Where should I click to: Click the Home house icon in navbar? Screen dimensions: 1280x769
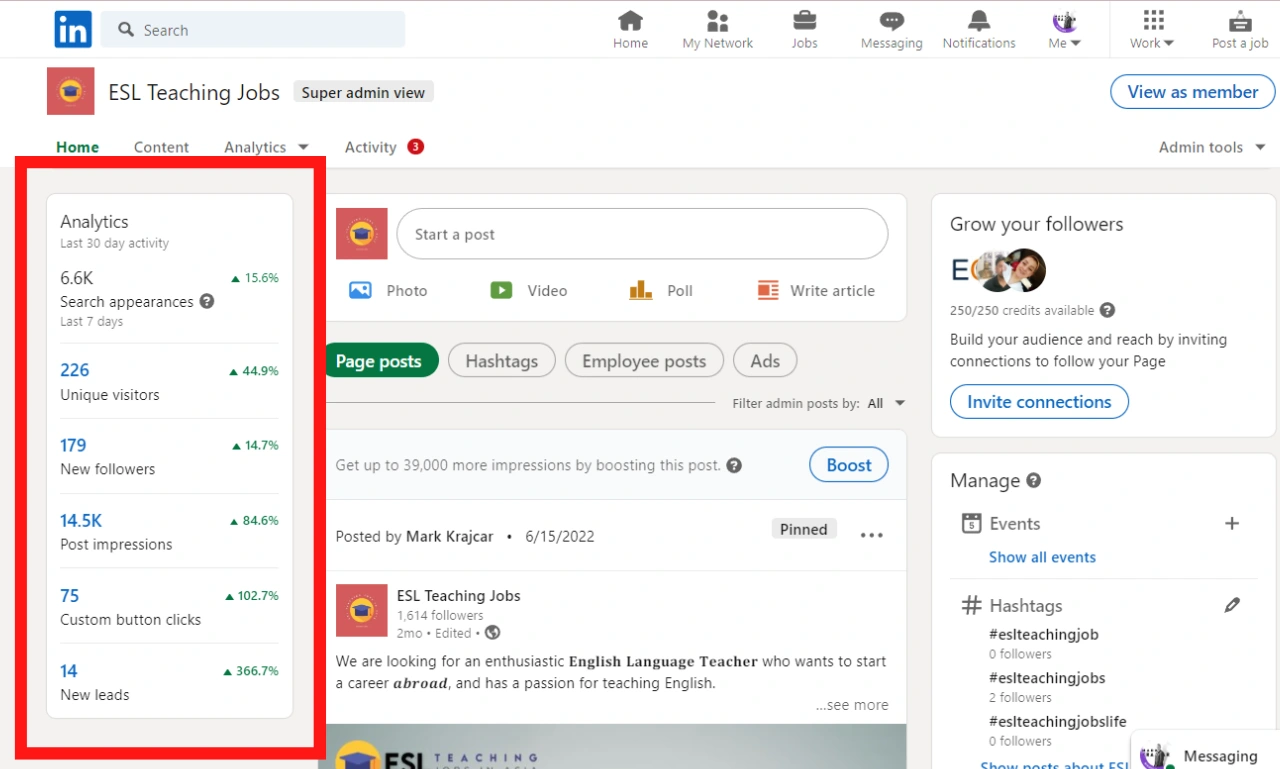click(x=630, y=21)
